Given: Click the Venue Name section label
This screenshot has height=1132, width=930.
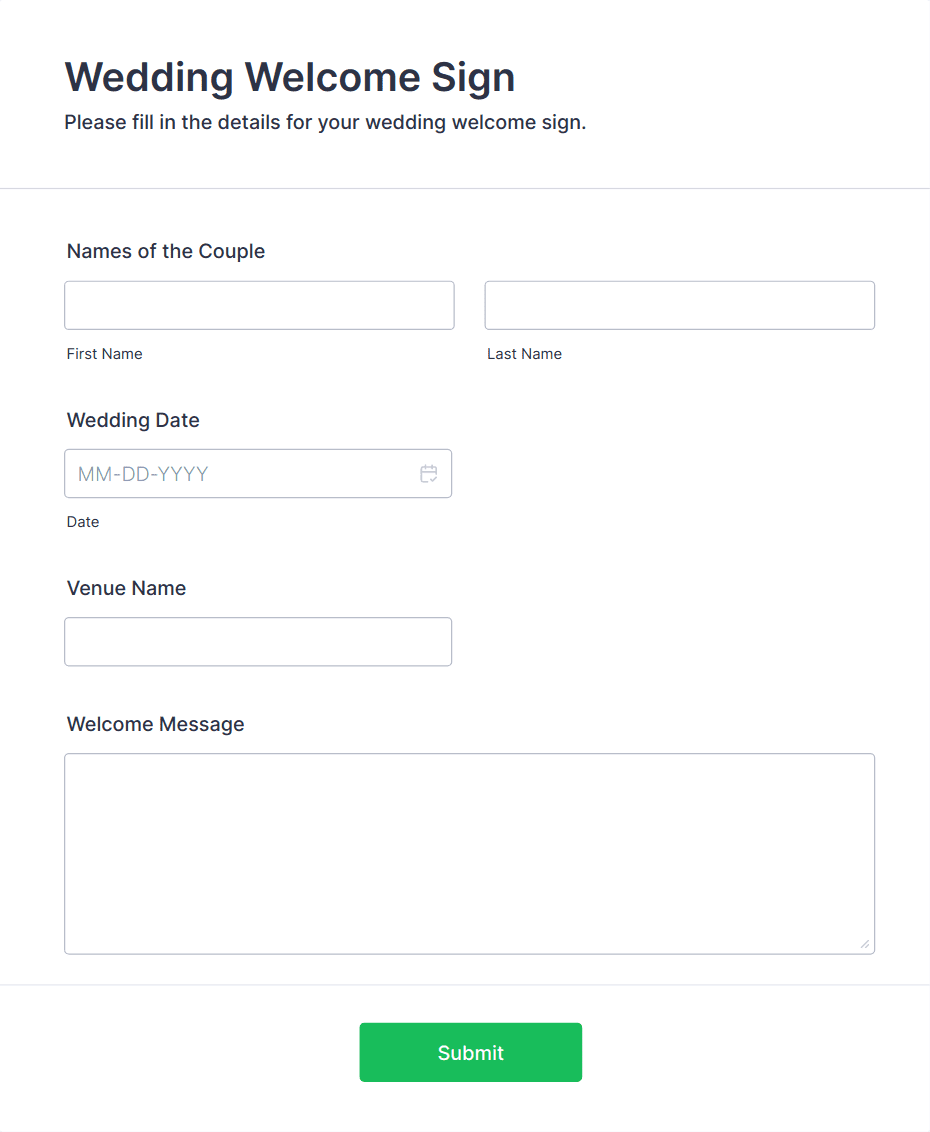Looking at the screenshot, I should (126, 588).
